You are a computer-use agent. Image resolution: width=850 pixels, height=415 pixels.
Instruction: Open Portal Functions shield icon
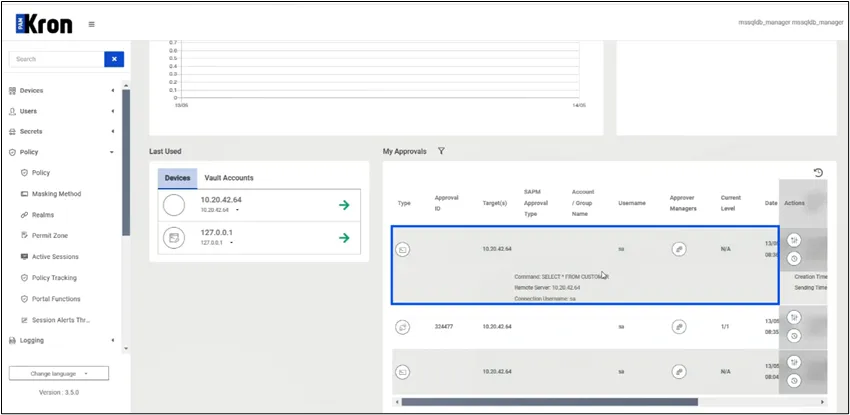[24, 299]
